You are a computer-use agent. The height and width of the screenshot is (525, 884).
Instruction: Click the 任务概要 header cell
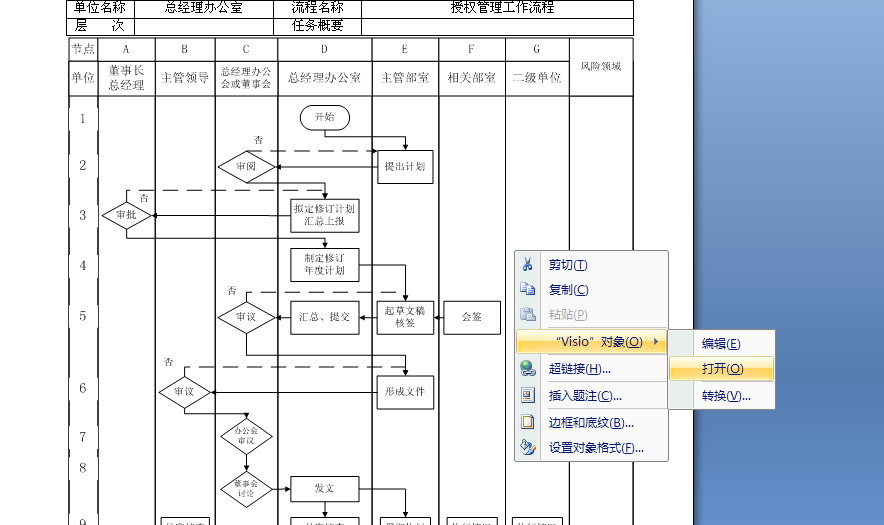[x=317, y=26]
